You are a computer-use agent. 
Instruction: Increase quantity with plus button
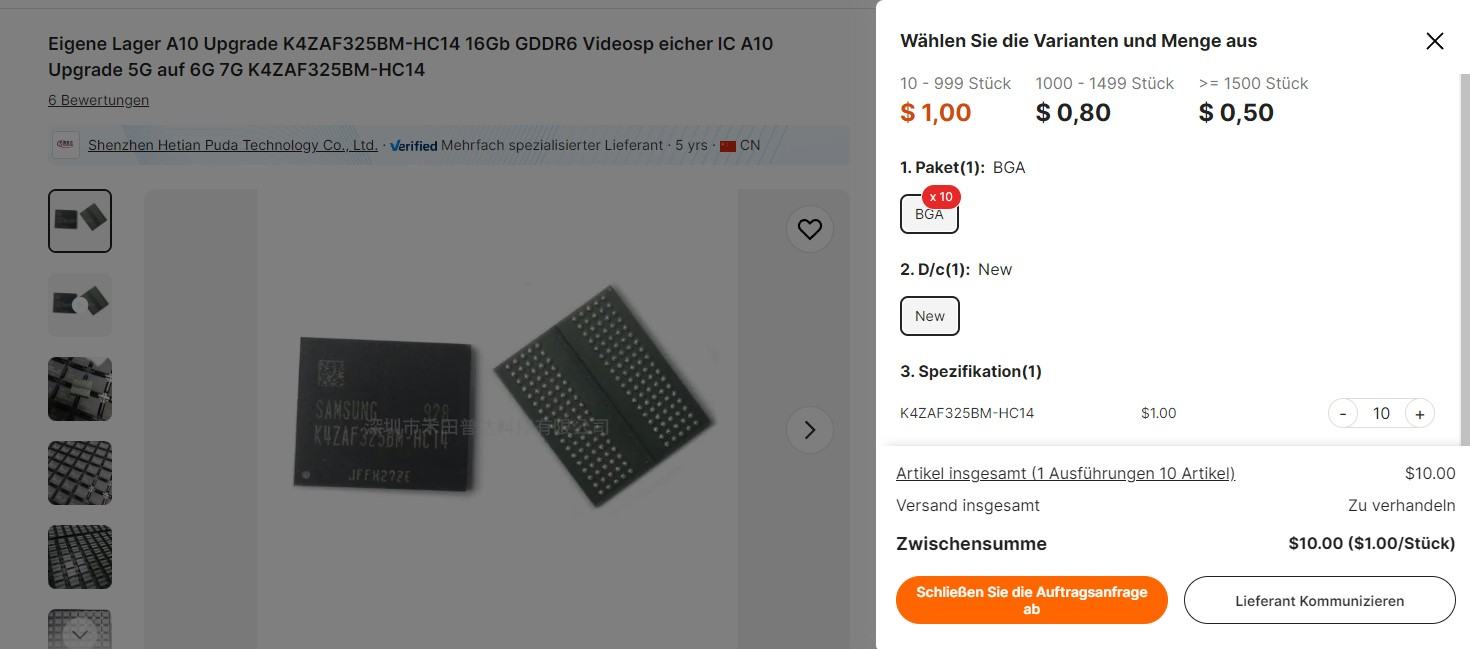(1419, 413)
